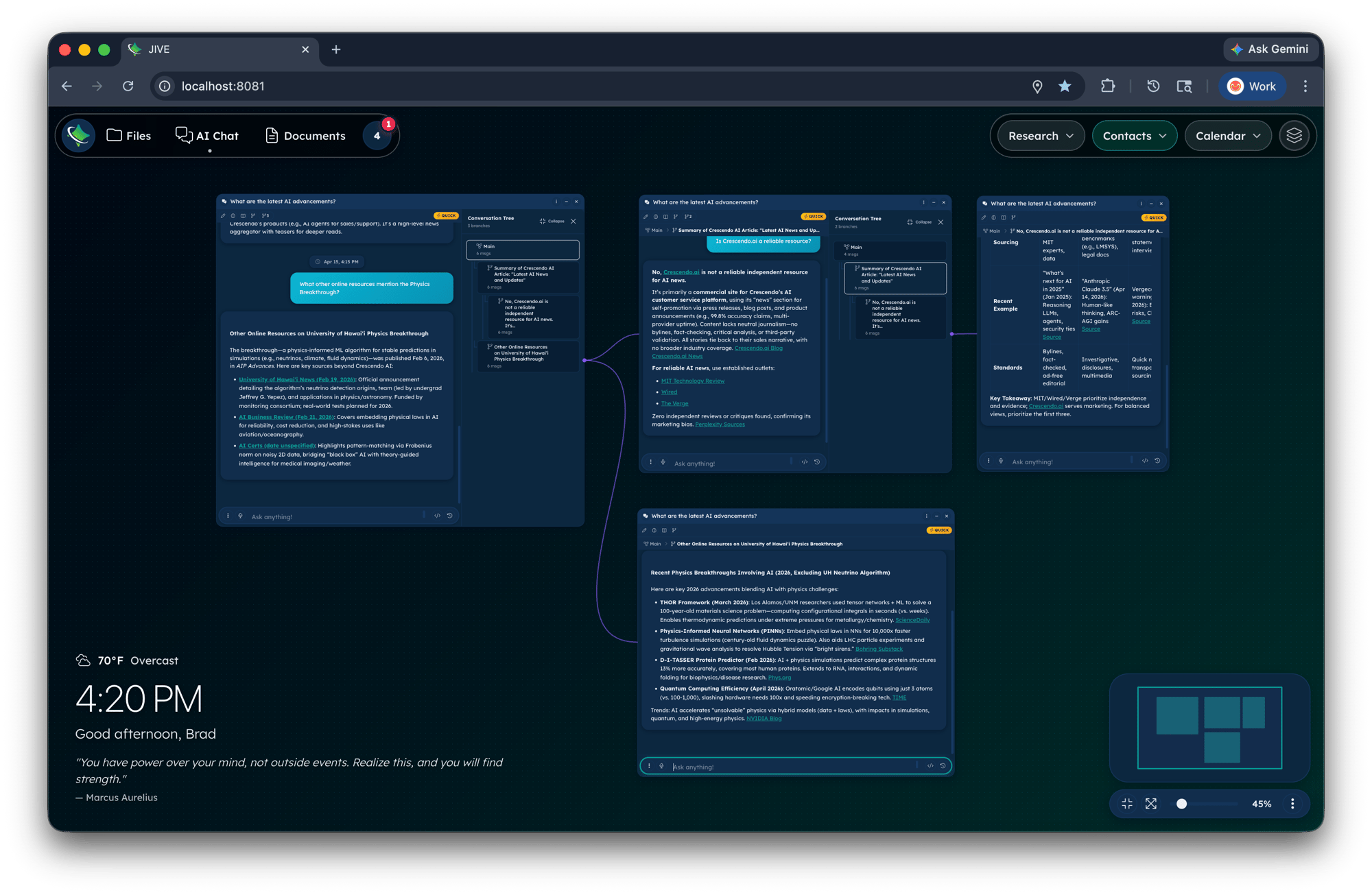Click the fit-to-screen expand arrows icon
This screenshot has width=1372, height=895.
tap(1151, 804)
